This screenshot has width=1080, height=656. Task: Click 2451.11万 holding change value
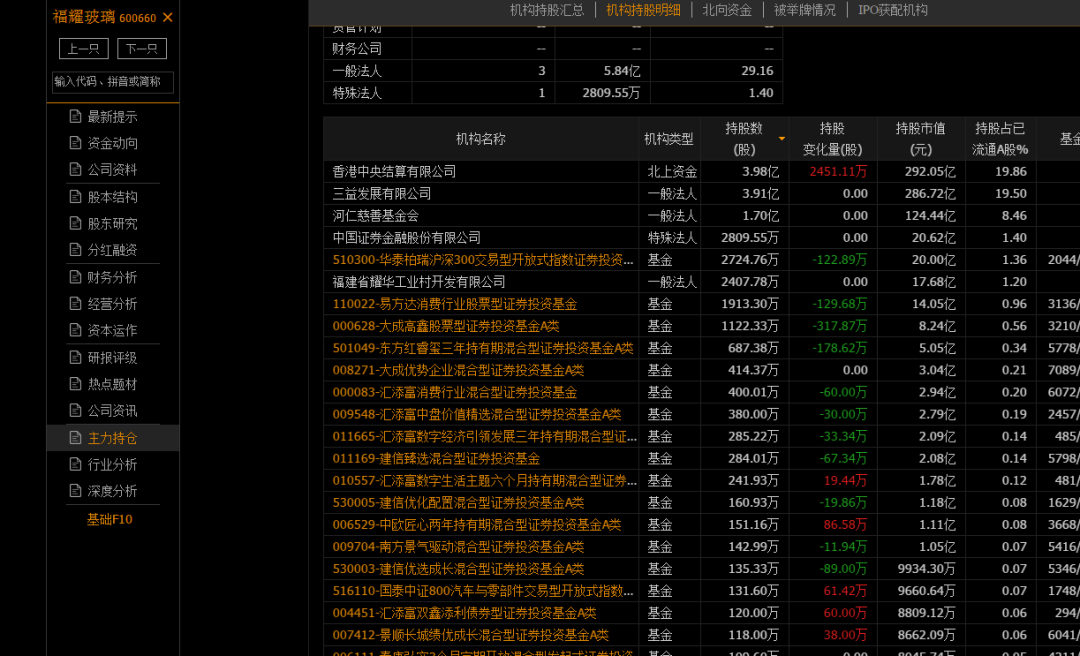tap(838, 172)
